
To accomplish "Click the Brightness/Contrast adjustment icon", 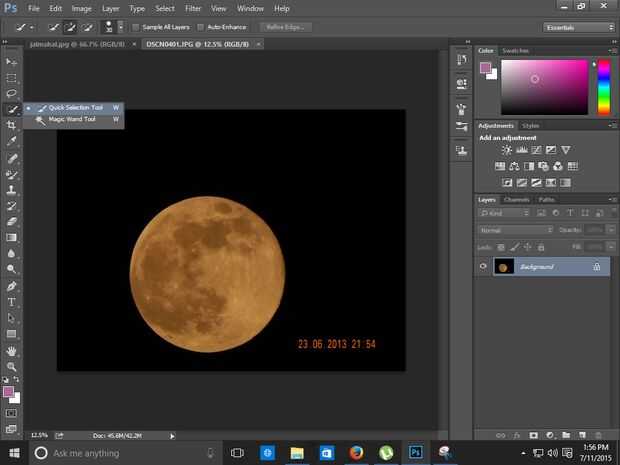I will coord(507,150).
